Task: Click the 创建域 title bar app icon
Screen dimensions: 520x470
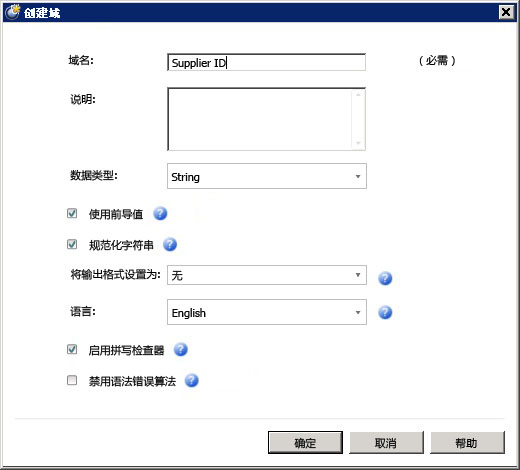Action: [x=13, y=12]
